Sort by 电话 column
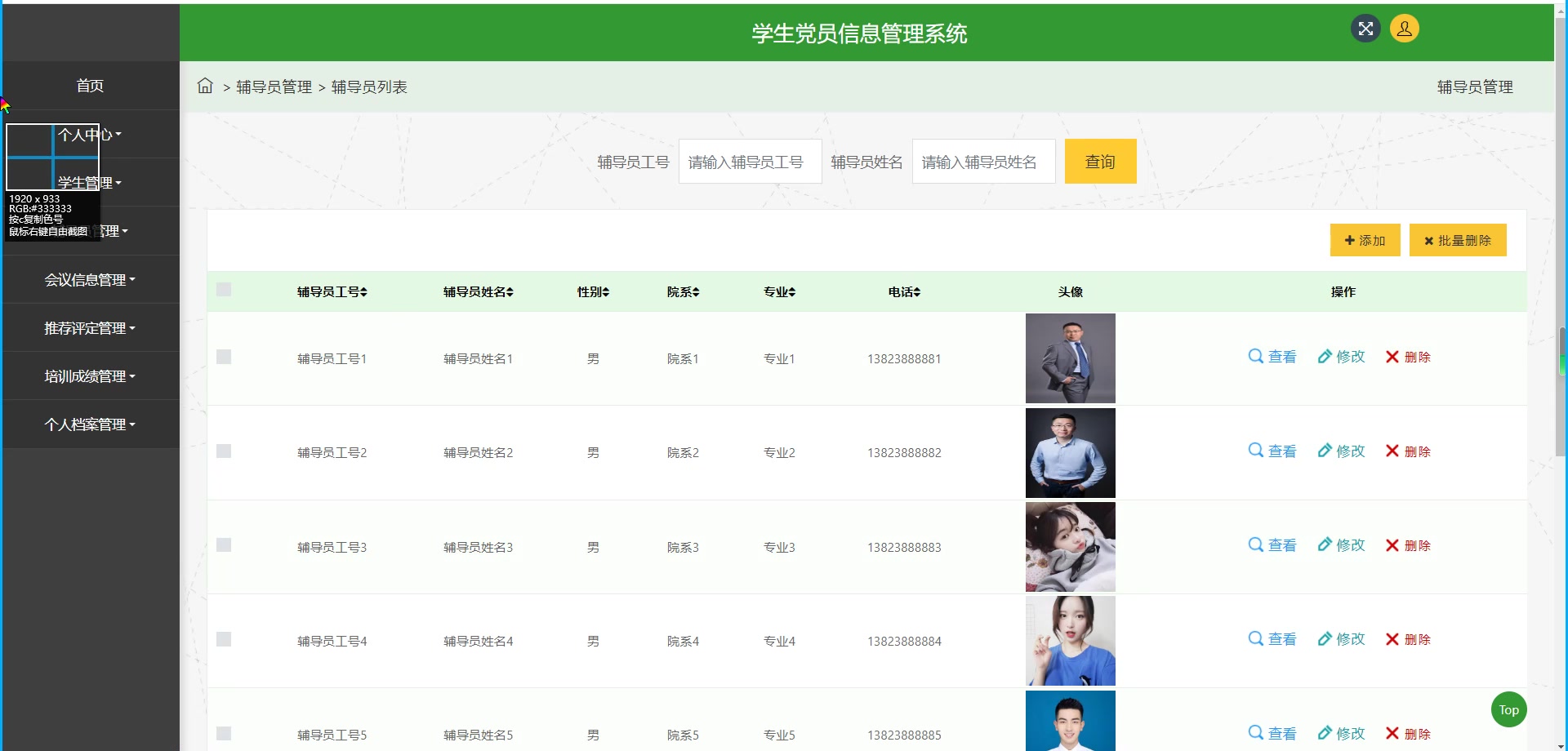Screen dimensions: 1568x751 click(x=905, y=291)
